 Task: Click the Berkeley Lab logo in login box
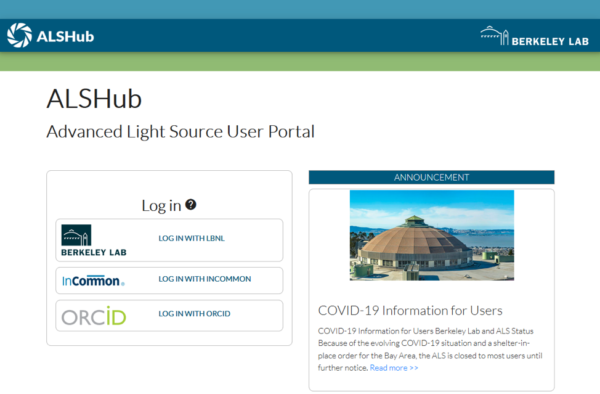[x=94, y=240]
